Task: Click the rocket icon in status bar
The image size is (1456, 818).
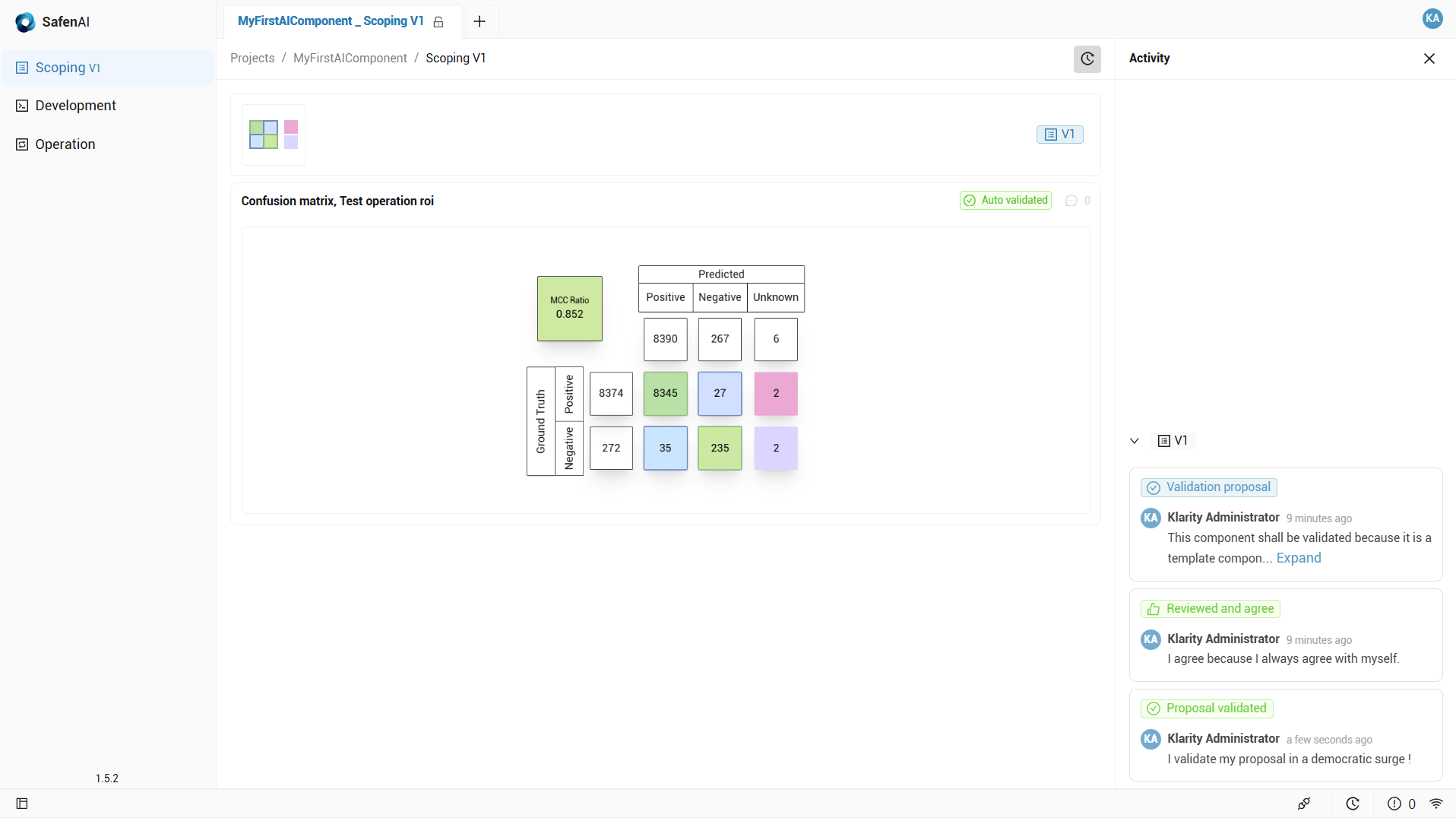Action: tap(1304, 804)
